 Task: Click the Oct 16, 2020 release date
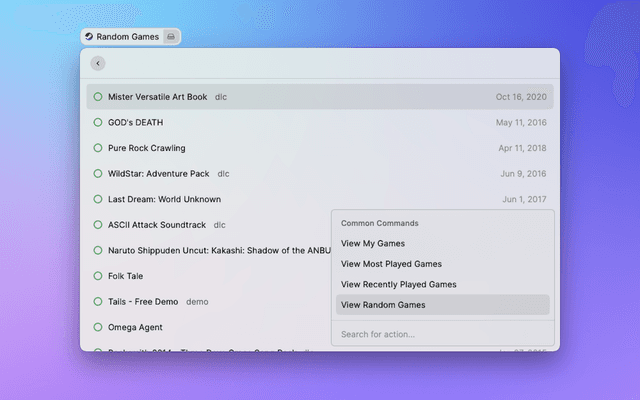tap(521, 97)
